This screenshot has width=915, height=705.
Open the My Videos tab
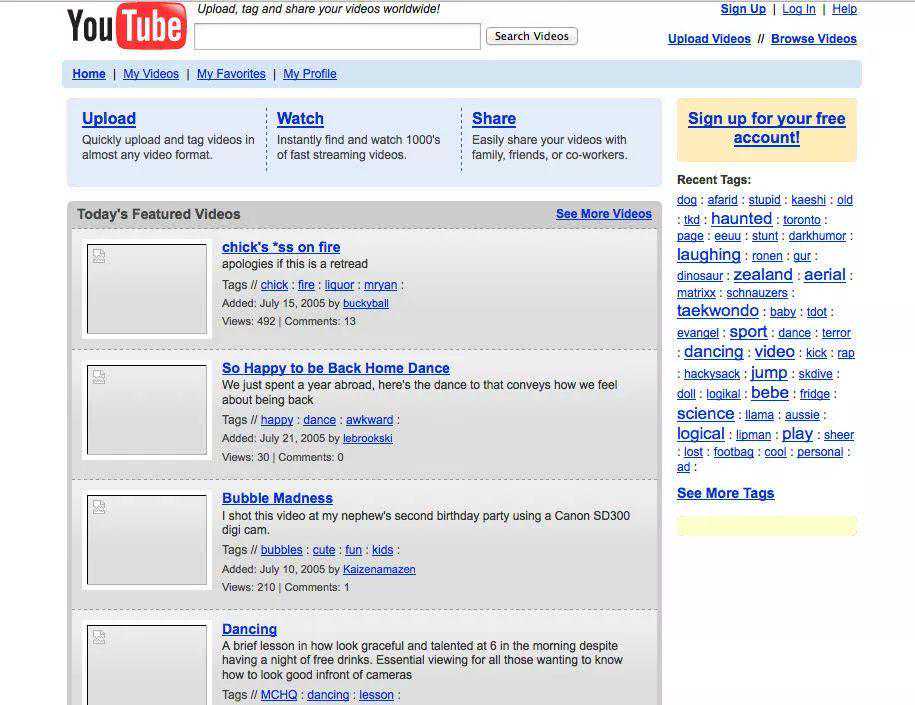point(151,74)
